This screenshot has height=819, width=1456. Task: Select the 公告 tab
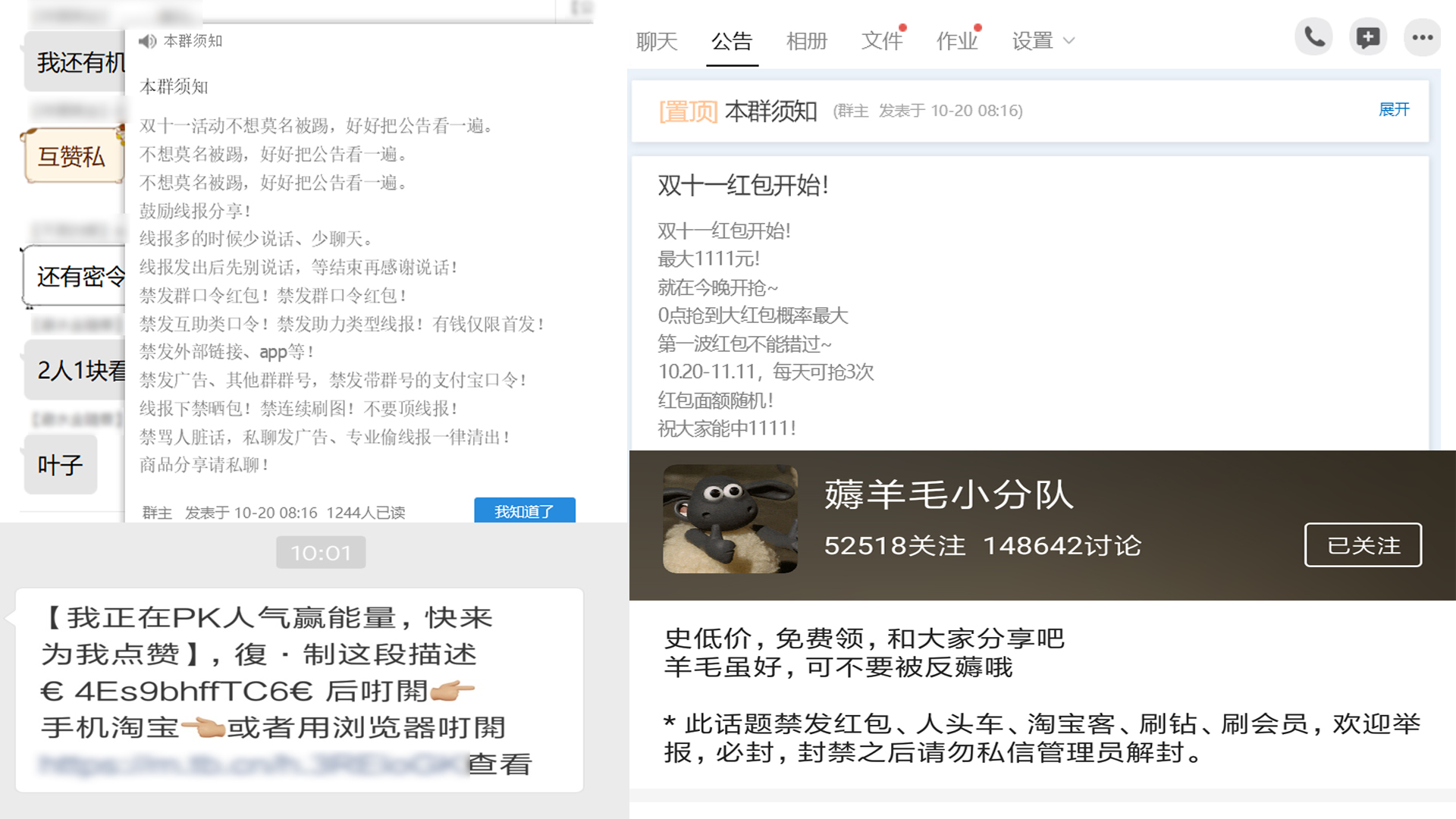pos(732,41)
